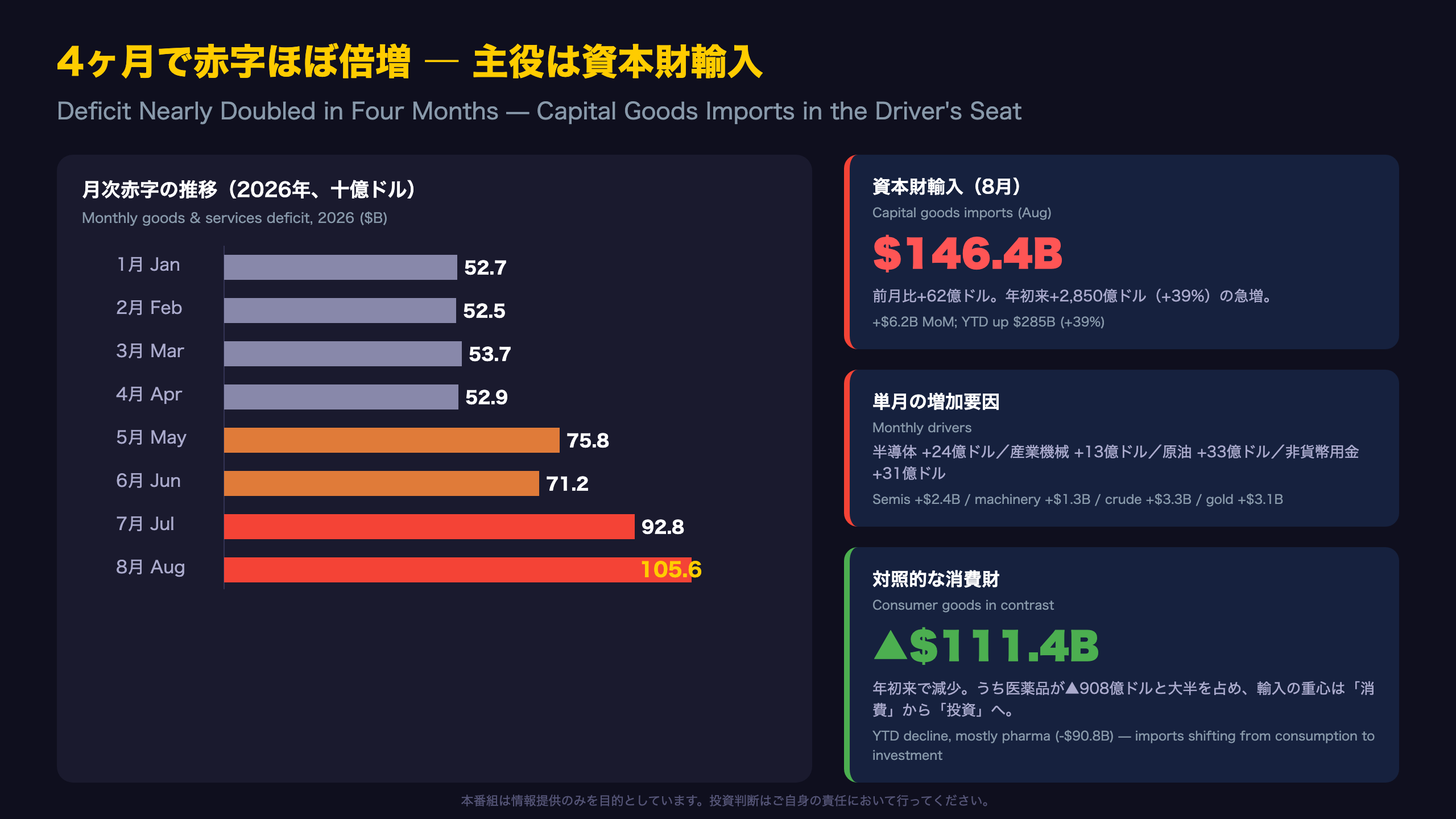The height and width of the screenshot is (819, 1456).
Task: Click the line starting '半導体 +24億ドル'
Action: (x=1116, y=462)
